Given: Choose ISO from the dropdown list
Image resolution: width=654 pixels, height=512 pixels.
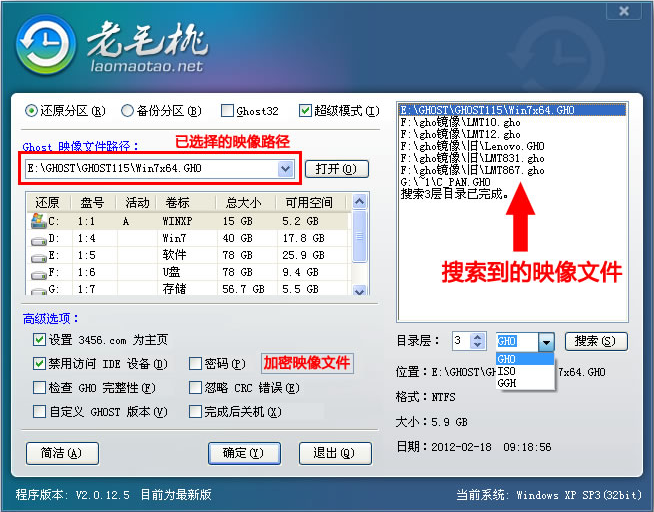Looking at the screenshot, I should tap(525, 371).
